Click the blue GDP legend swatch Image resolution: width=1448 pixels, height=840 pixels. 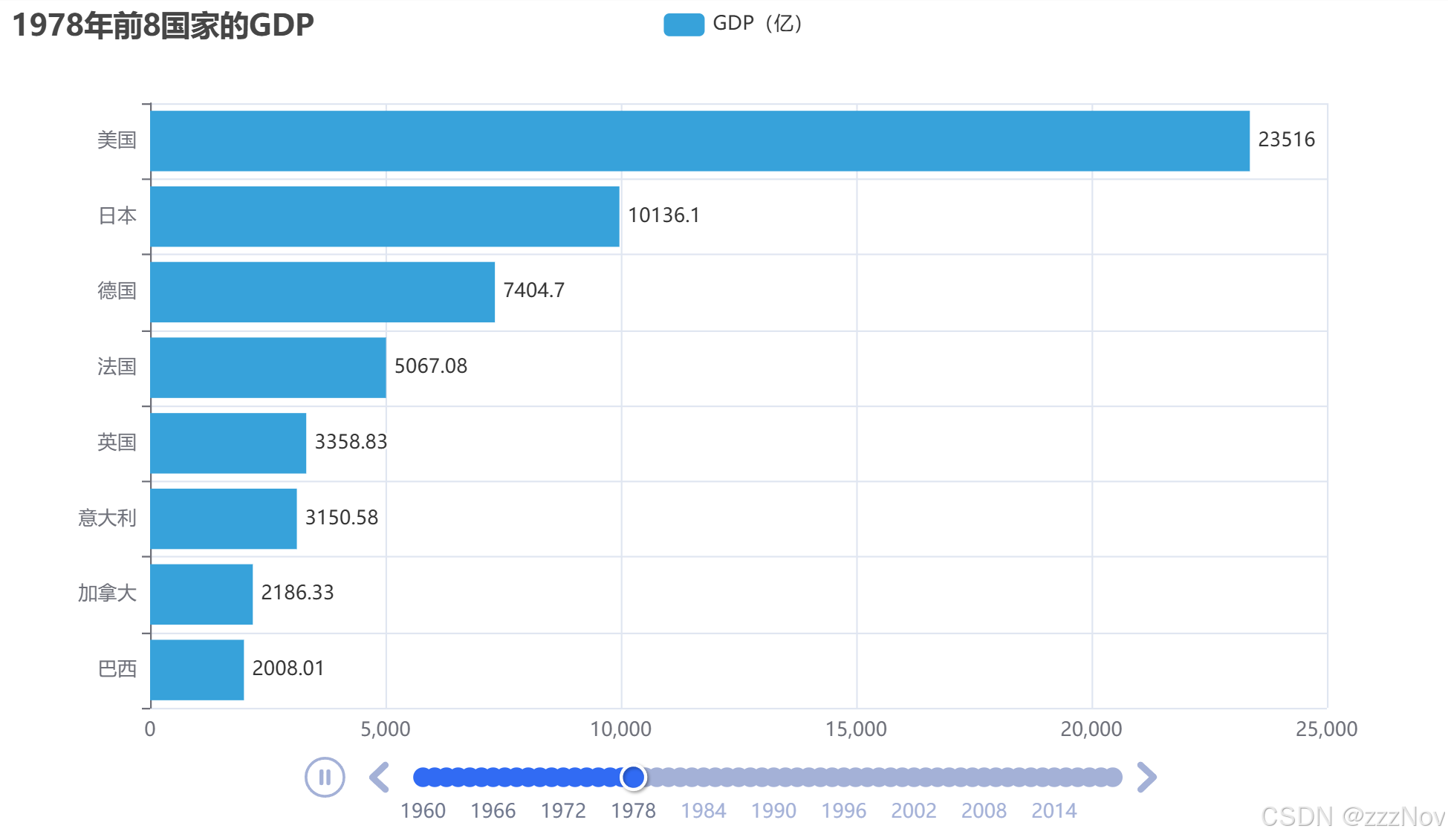click(x=684, y=25)
